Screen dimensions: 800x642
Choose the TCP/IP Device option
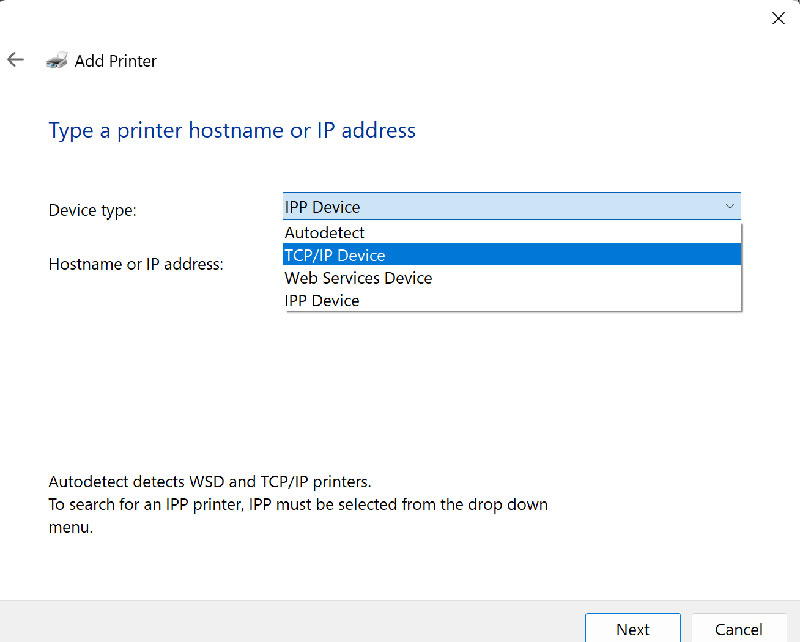tap(335, 255)
